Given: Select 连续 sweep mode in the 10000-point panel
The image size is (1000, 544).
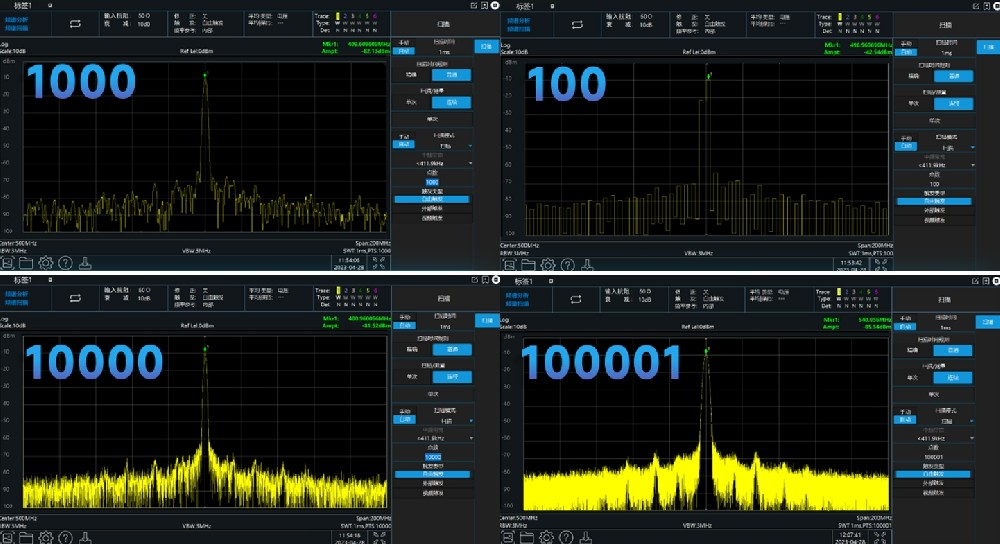Looking at the screenshot, I should point(449,377).
